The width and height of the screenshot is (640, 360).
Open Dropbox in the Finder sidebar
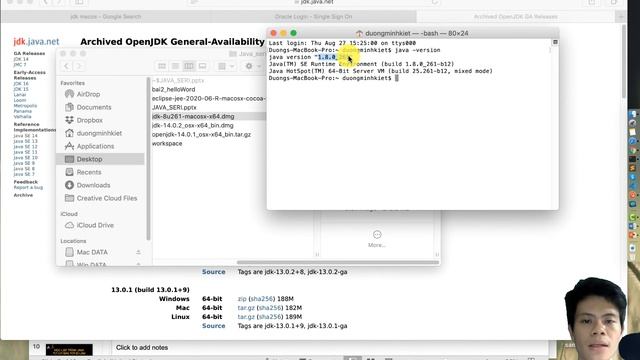[x=89, y=120]
